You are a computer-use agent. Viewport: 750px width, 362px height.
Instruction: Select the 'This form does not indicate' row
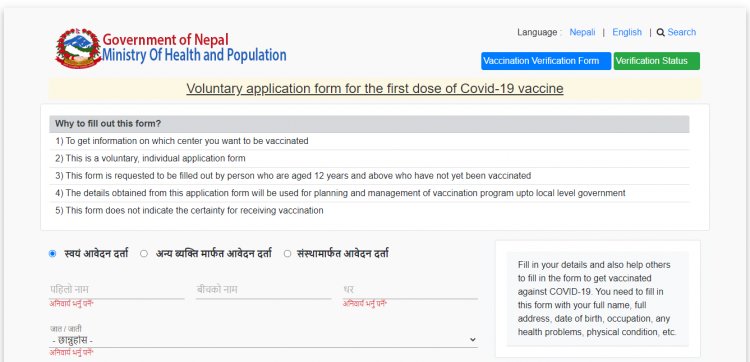click(369, 210)
